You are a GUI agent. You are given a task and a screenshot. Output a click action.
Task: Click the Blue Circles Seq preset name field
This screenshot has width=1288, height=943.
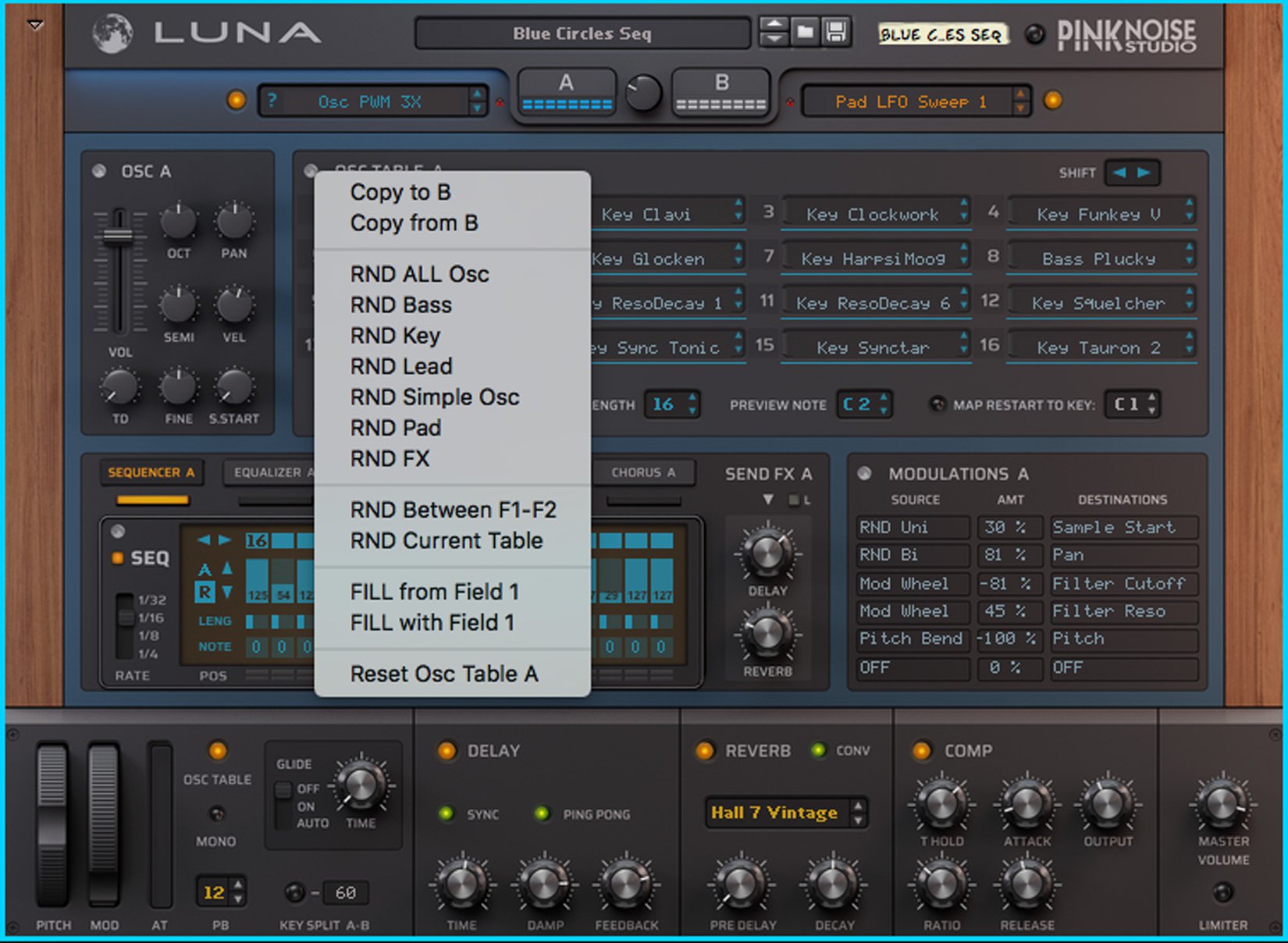[x=583, y=33]
